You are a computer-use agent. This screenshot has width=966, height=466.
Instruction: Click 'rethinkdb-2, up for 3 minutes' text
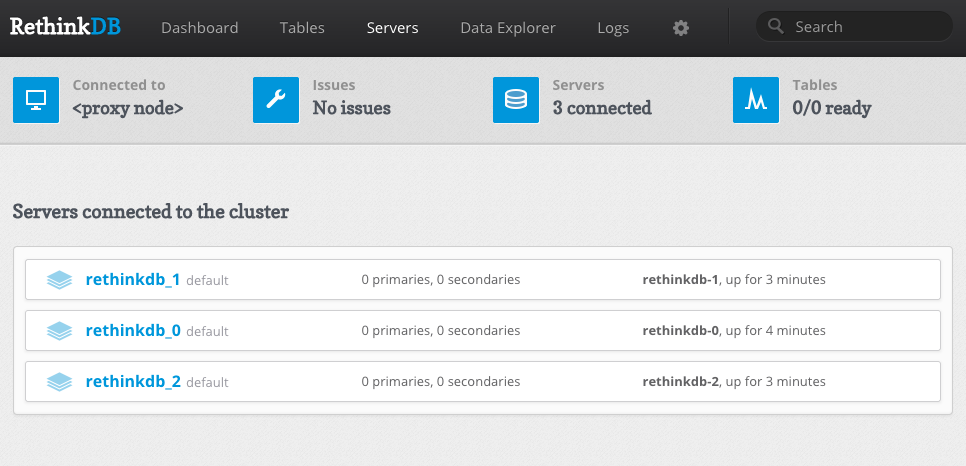[x=734, y=382]
